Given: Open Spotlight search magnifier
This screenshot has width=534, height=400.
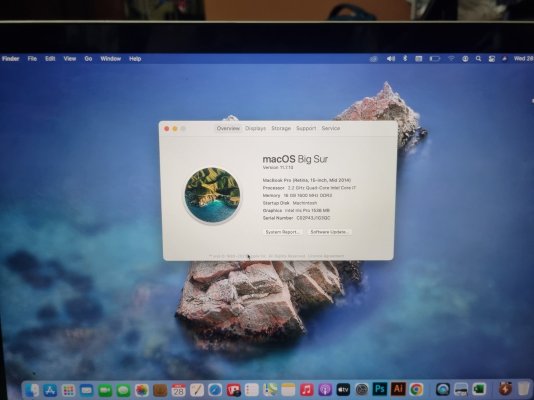Looking at the screenshot, I should click(478, 59).
